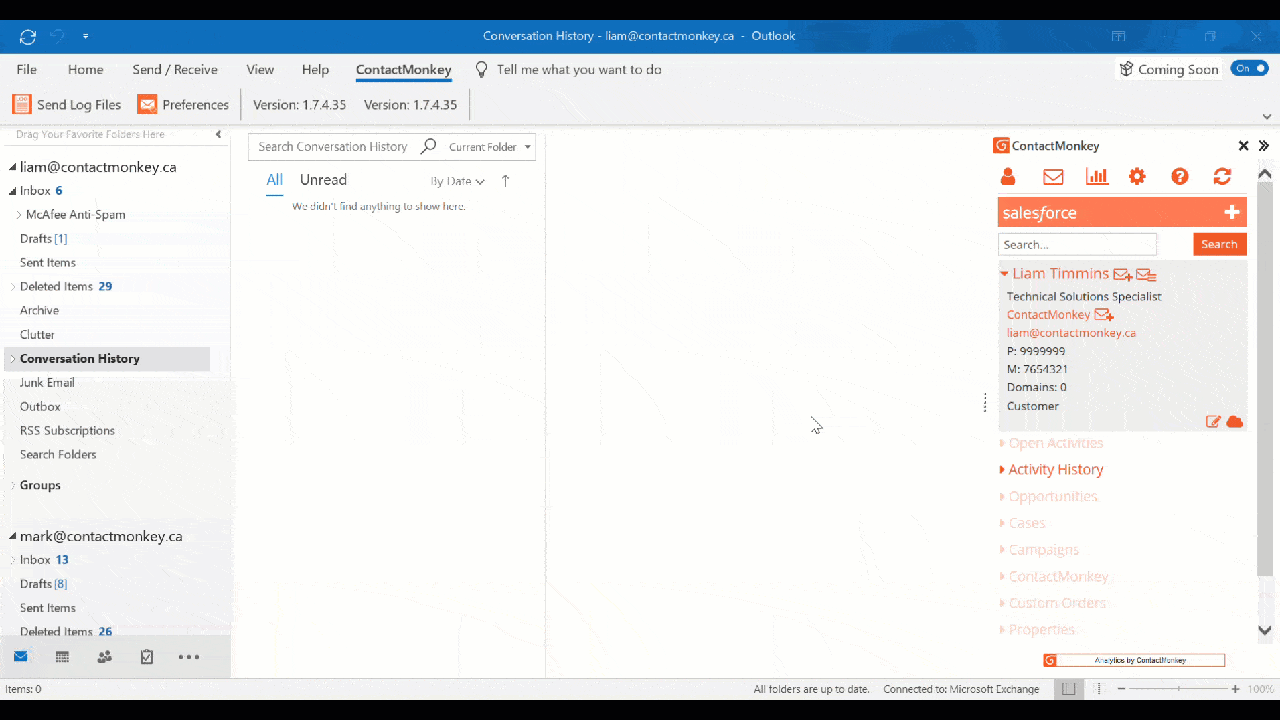Collapse ContactMonkey panel with double chevron
Screen dimensions: 1280x720
click(x=1264, y=146)
